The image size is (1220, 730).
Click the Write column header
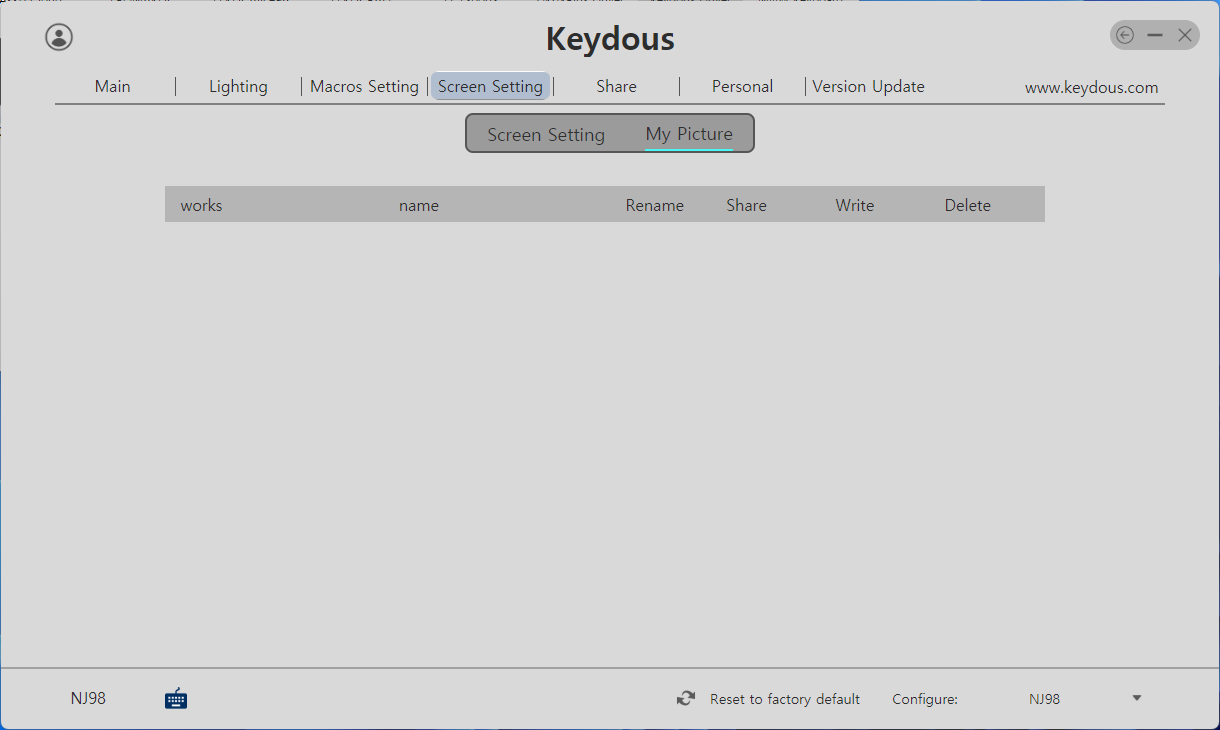pyautogui.click(x=855, y=205)
